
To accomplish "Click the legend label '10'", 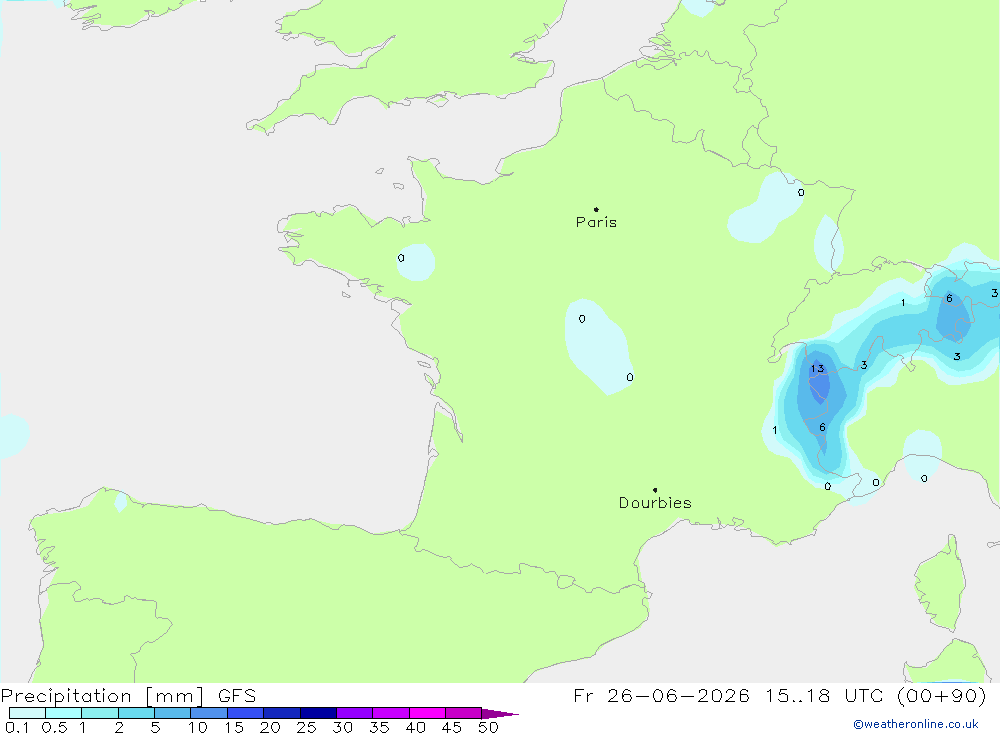I will [x=198, y=727].
